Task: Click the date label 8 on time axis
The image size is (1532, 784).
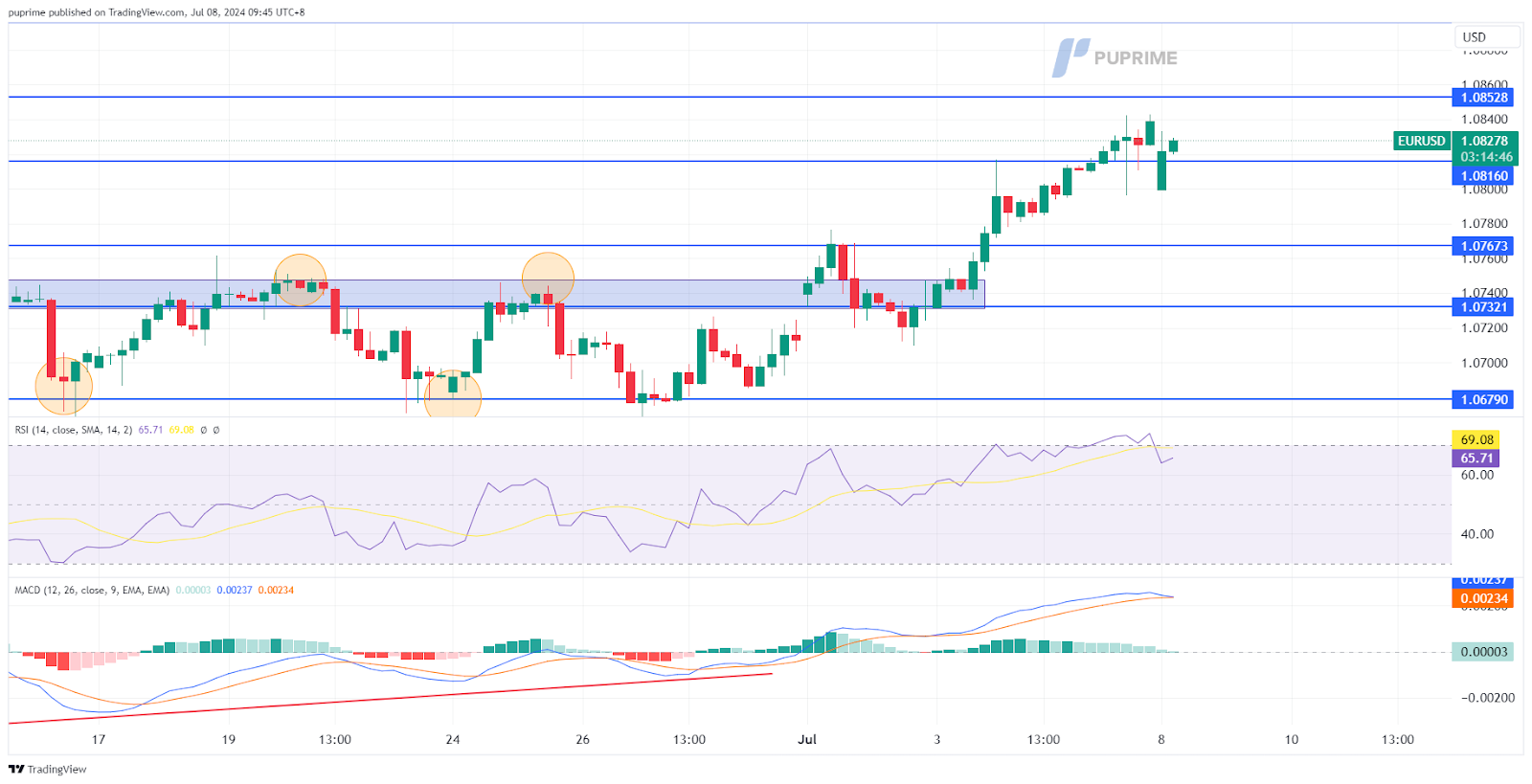Action: click(x=1161, y=740)
